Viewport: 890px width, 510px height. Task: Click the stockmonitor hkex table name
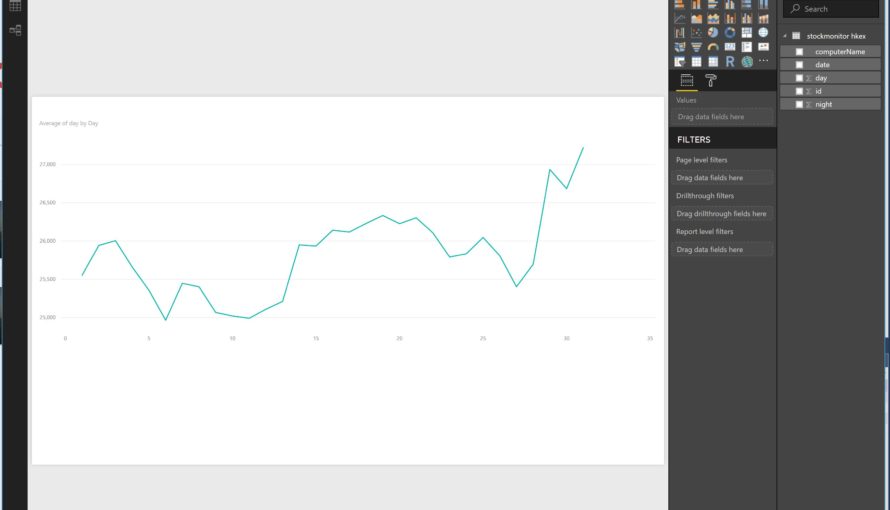tap(836, 36)
